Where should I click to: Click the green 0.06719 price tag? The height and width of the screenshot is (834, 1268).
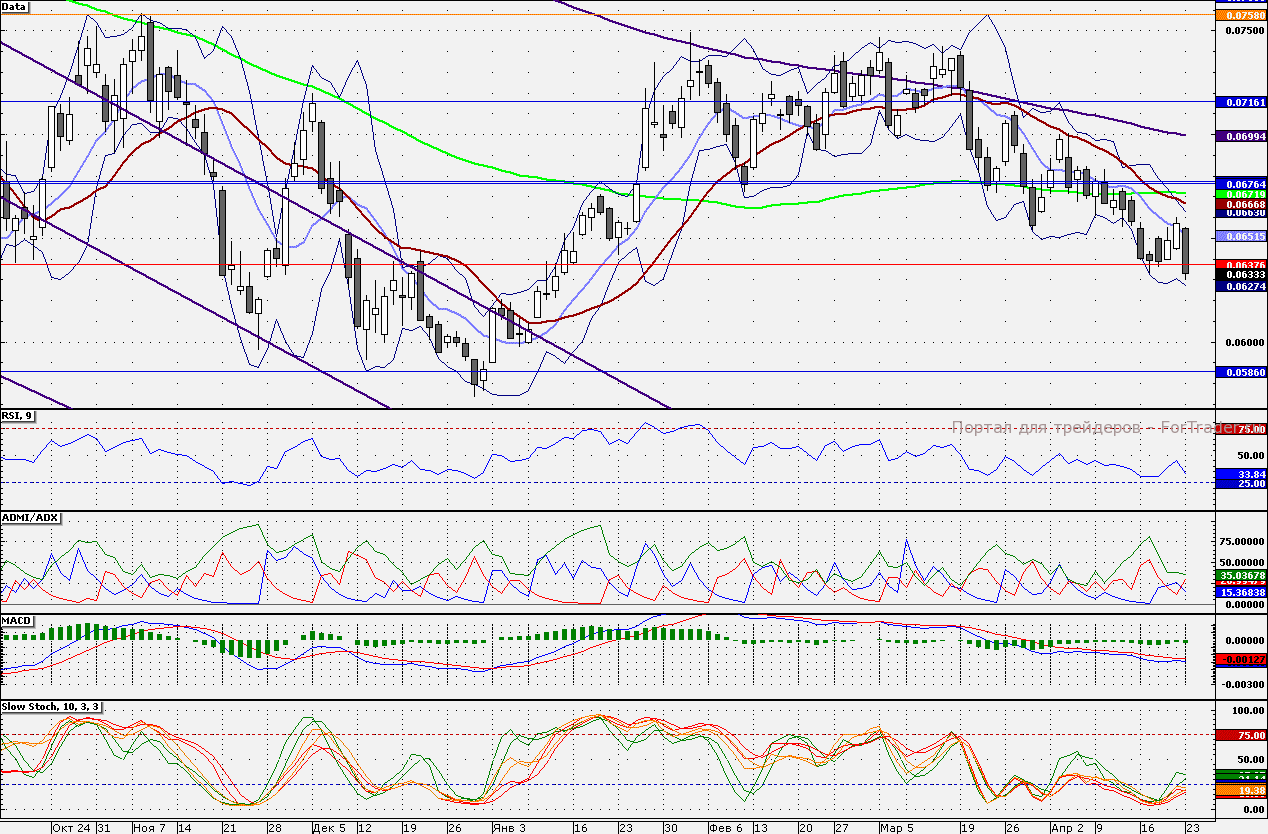click(x=1240, y=194)
